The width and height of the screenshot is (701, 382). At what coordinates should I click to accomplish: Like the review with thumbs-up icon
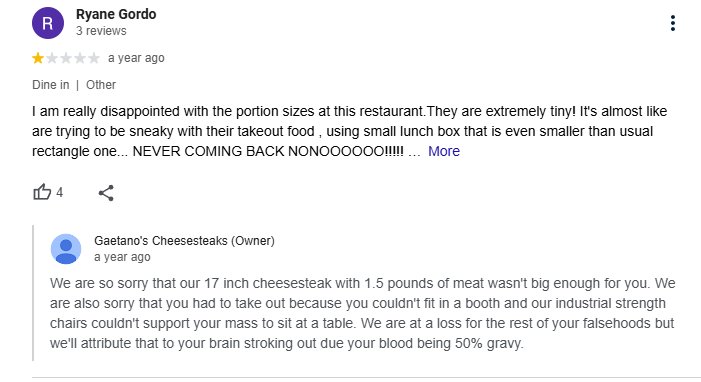pos(42,192)
